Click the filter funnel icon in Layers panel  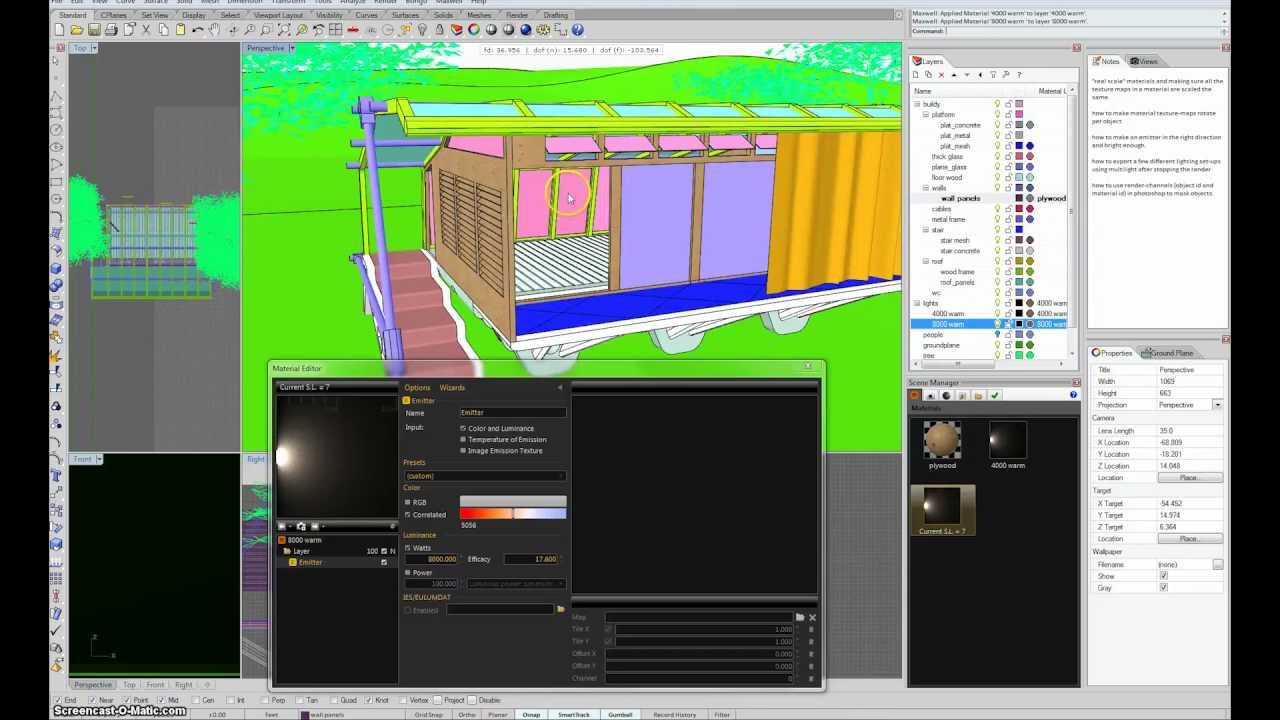pyautogui.click(x=993, y=75)
